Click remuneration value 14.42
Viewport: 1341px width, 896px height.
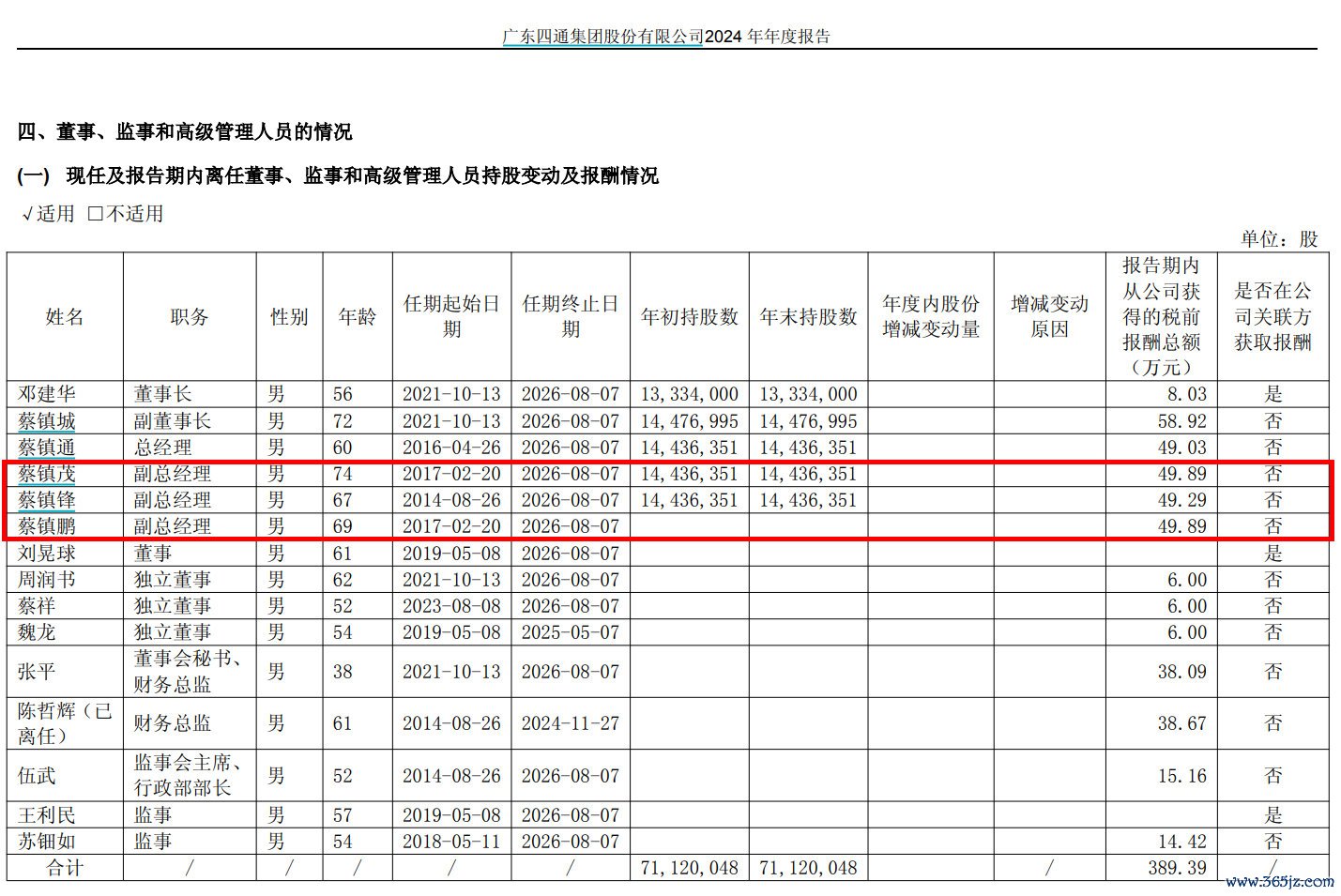(1182, 842)
